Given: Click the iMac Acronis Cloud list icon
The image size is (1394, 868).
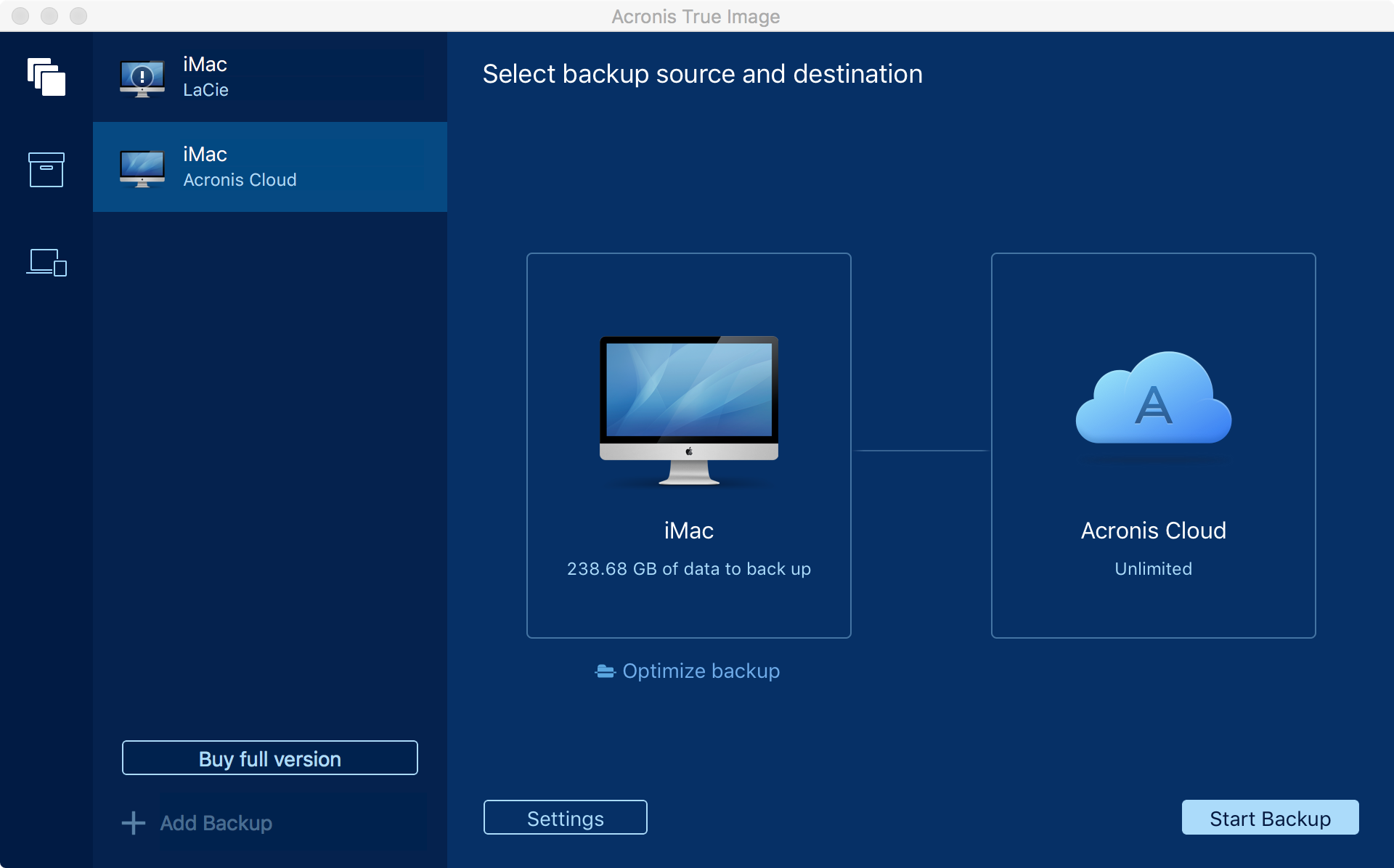Looking at the screenshot, I should click(x=142, y=168).
